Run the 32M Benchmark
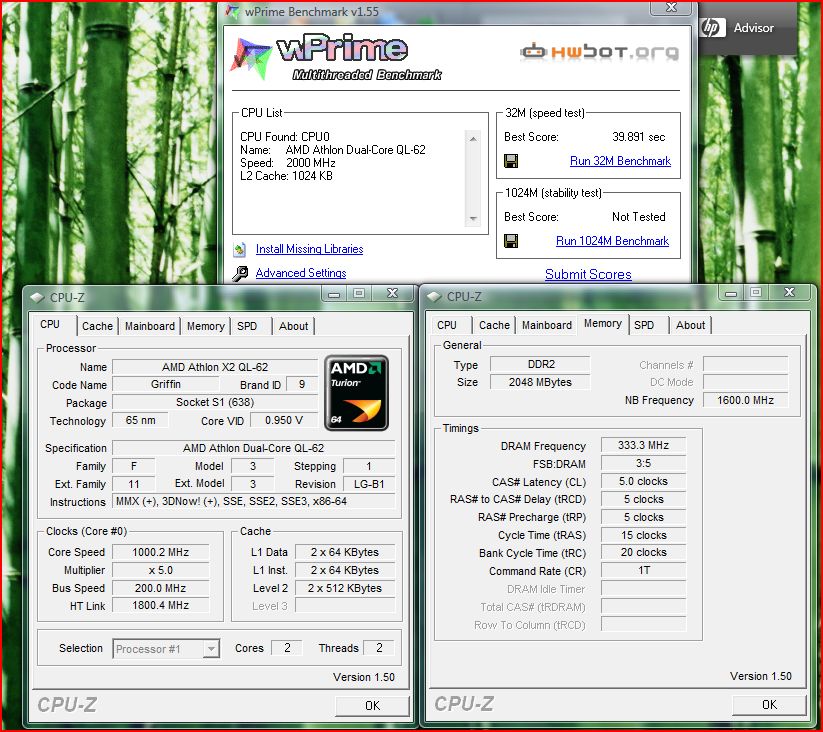 pyautogui.click(x=620, y=161)
